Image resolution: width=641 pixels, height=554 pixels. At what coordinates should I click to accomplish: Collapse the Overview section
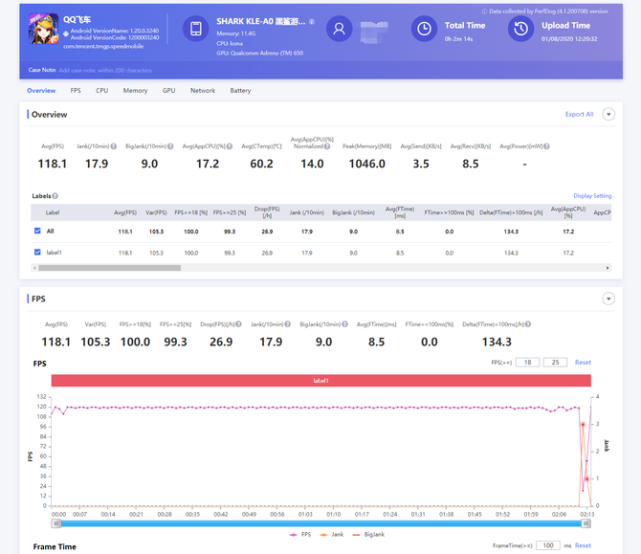click(x=608, y=115)
